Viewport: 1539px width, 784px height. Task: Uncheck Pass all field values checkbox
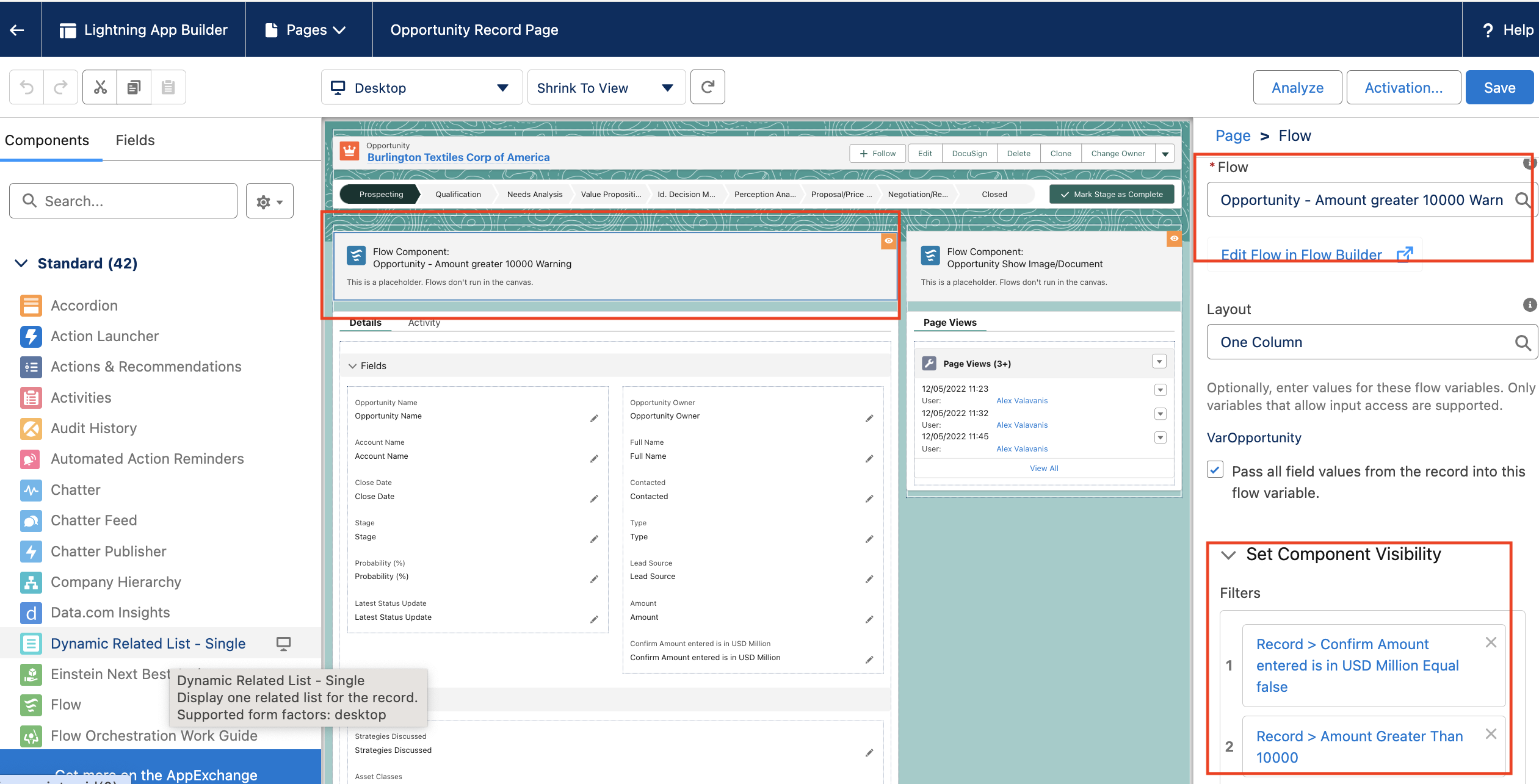click(x=1215, y=470)
